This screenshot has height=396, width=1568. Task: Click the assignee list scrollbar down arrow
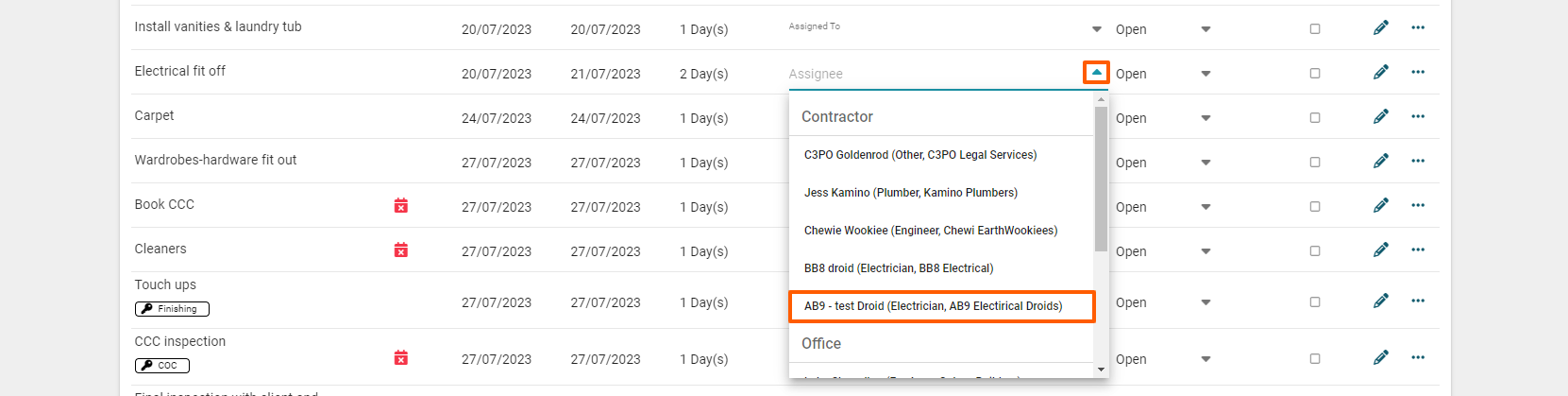[x=1101, y=370]
